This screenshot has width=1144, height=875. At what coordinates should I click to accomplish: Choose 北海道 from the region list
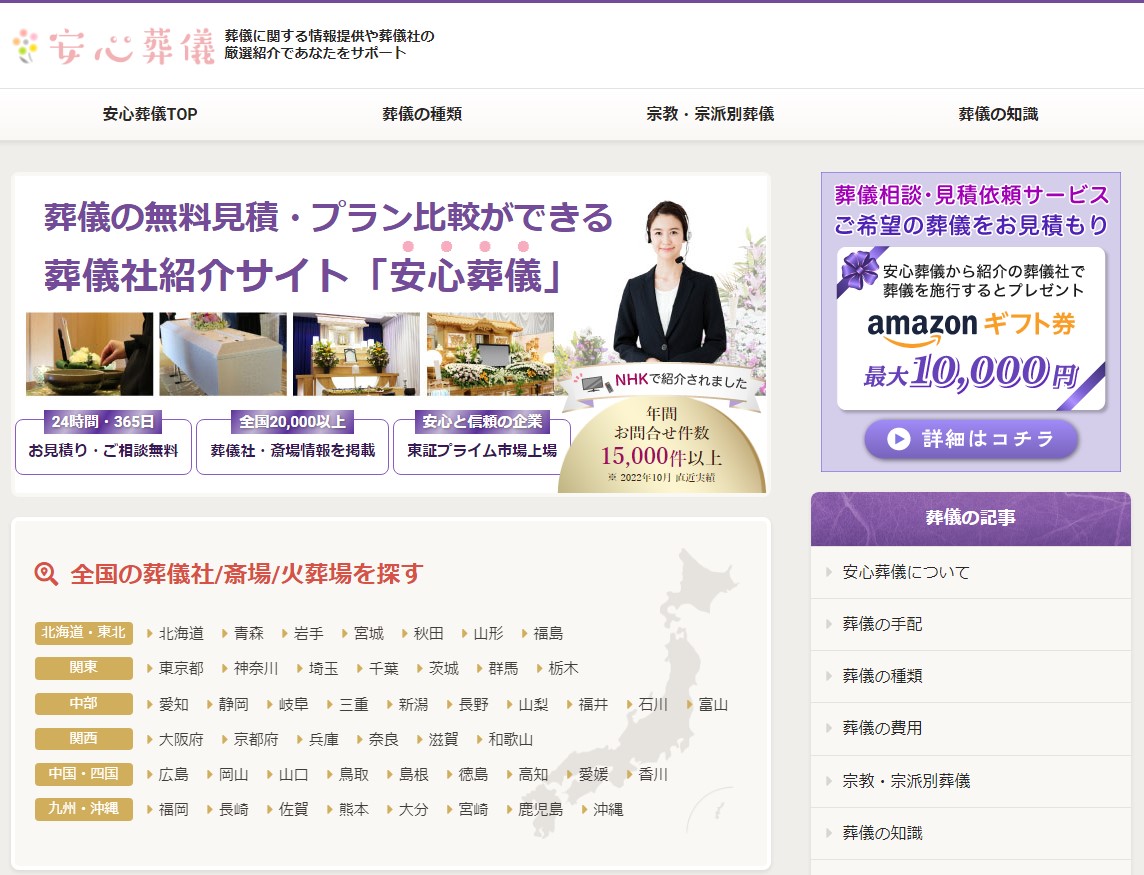[181, 633]
